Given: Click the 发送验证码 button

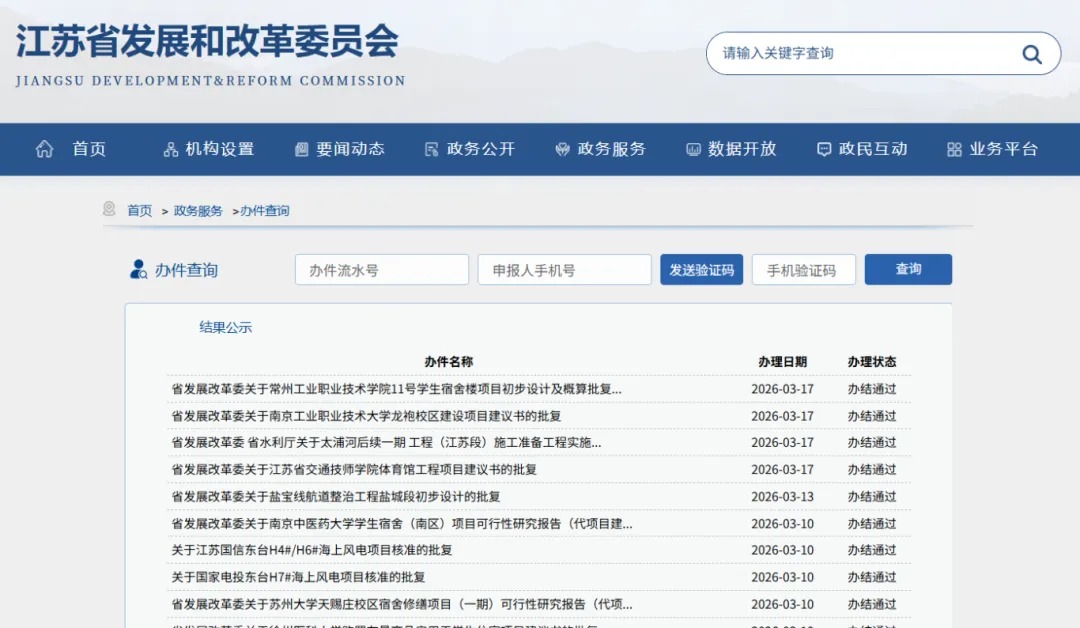Looking at the screenshot, I should (701, 269).
